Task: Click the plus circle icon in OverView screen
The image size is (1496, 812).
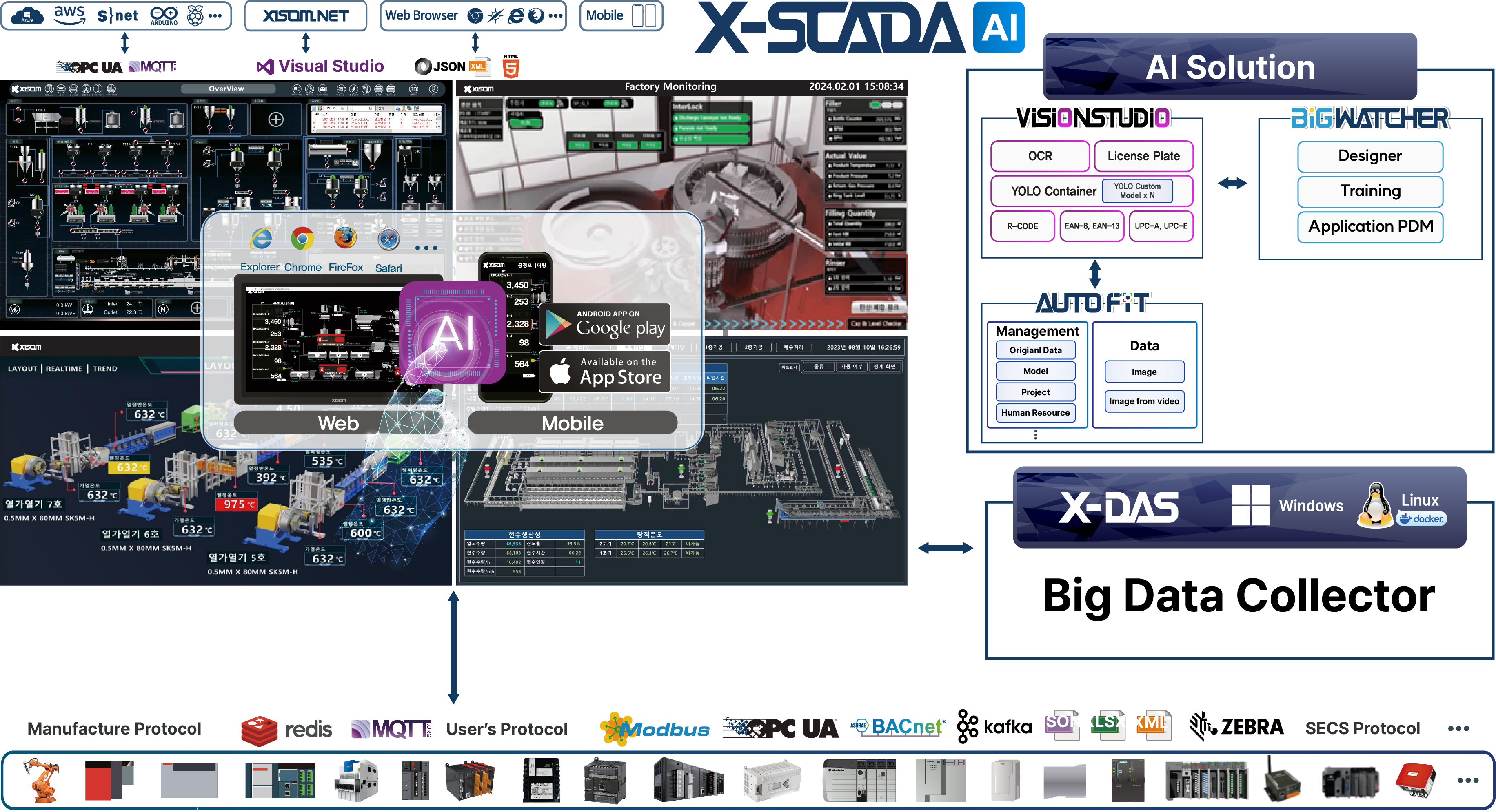Action: [276, 119]
